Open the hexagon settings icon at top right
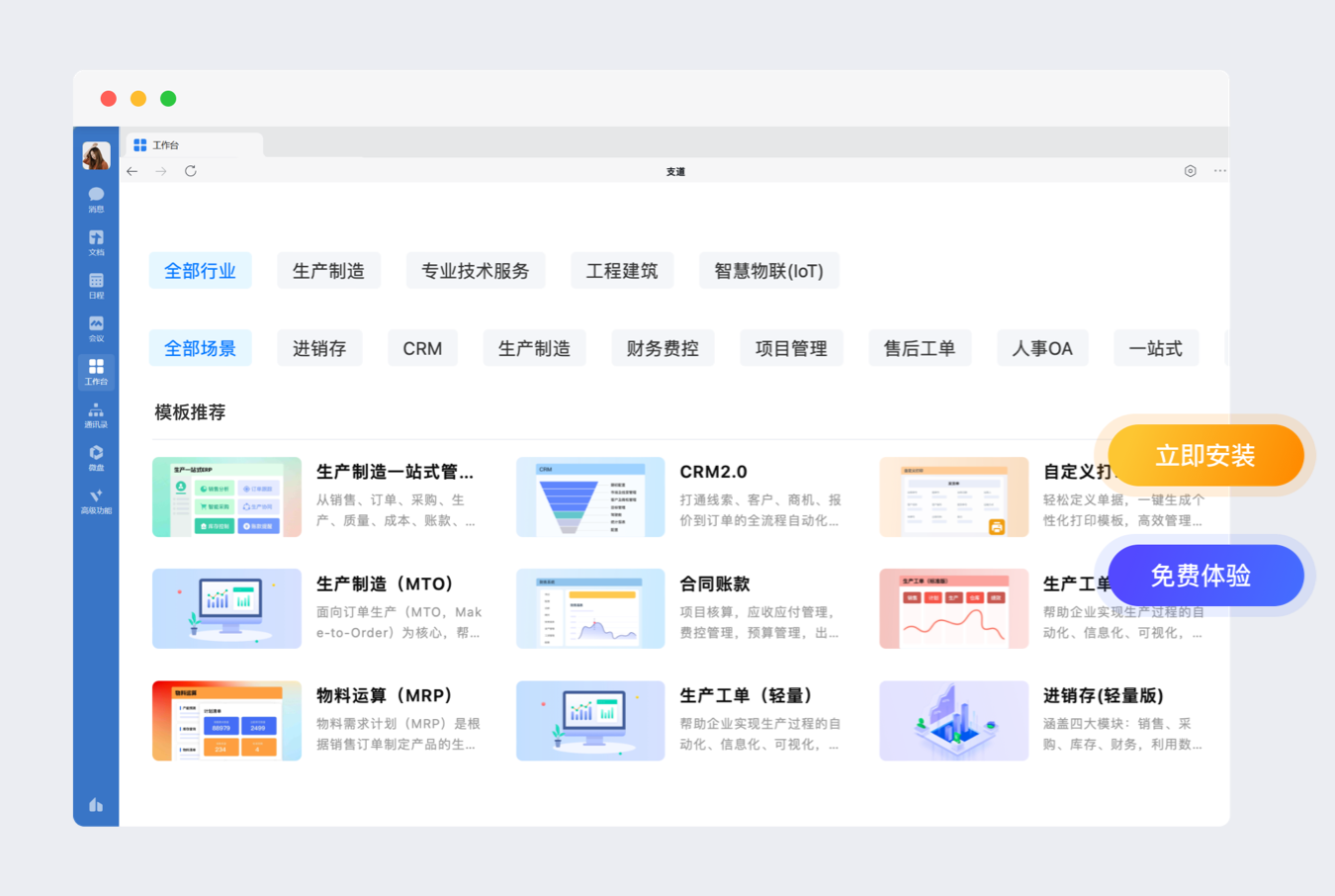The width and height of the screenshot is (1335, 896). 1190,171
